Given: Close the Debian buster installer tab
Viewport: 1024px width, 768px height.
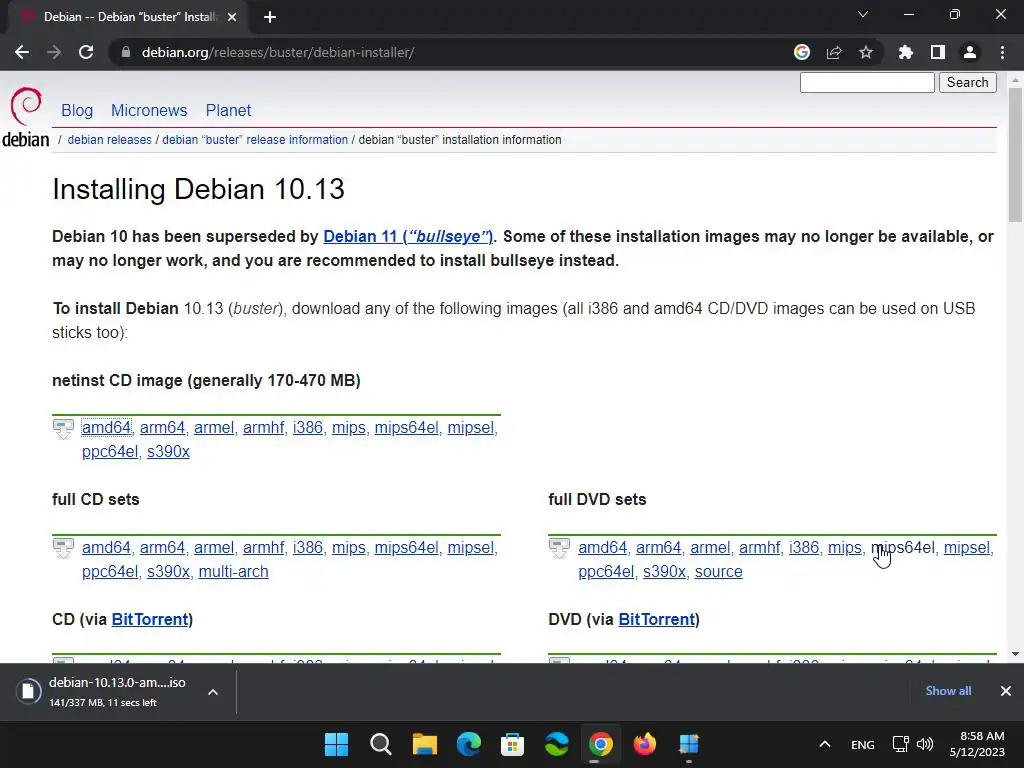Looking at the screenshot, I should click(232, 17).
